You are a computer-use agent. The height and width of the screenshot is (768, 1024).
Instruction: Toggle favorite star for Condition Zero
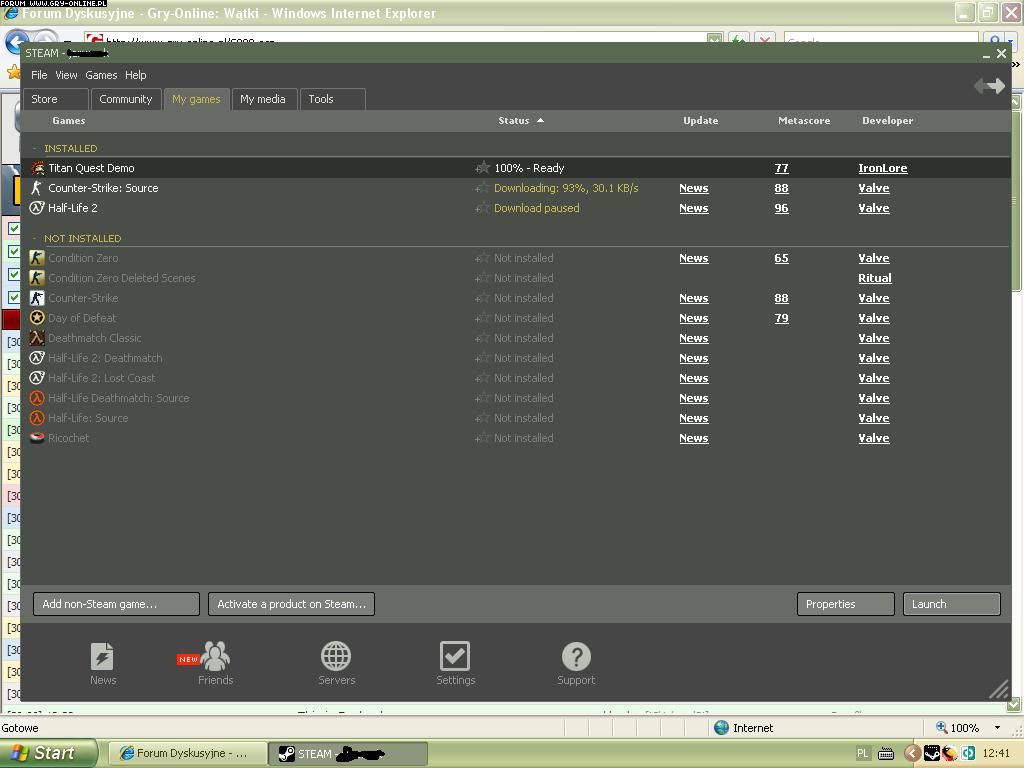tap(483, 258)
